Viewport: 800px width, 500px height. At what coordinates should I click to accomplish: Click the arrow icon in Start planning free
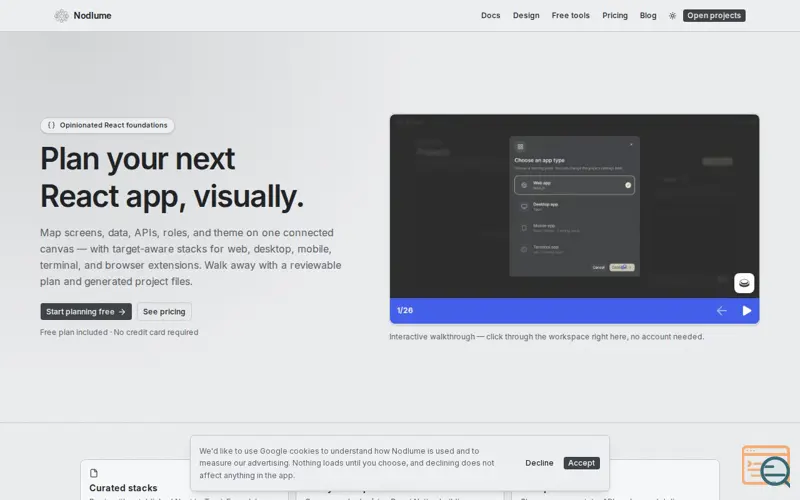click(x=122, y=312)
